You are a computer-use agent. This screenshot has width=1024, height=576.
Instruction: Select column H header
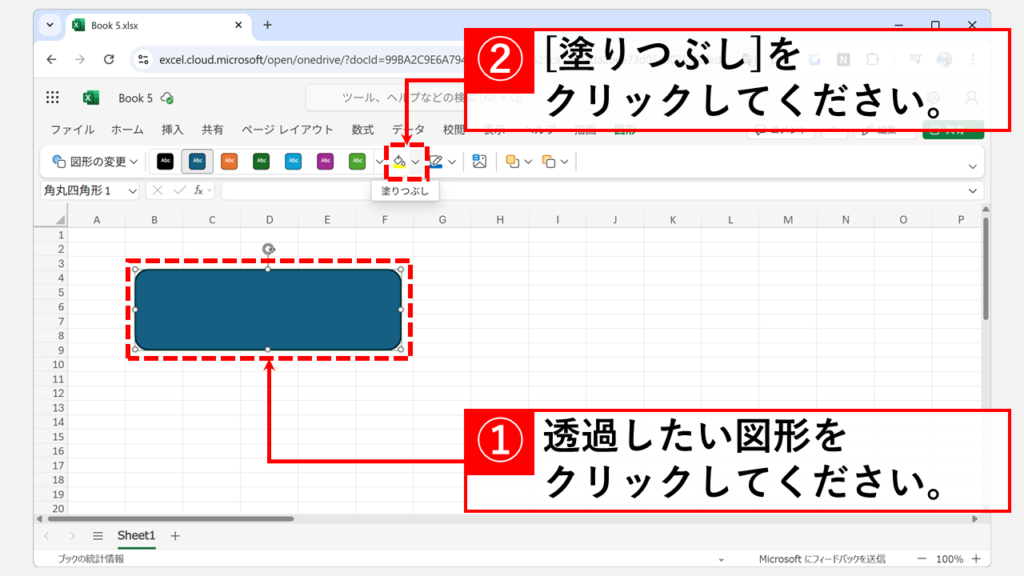(500, 220)
